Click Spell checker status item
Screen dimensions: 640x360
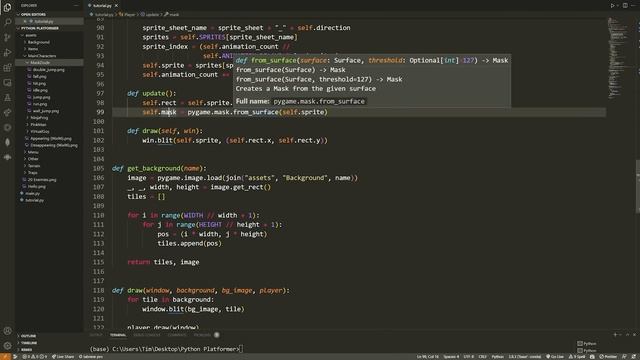[x=577, y=357]
